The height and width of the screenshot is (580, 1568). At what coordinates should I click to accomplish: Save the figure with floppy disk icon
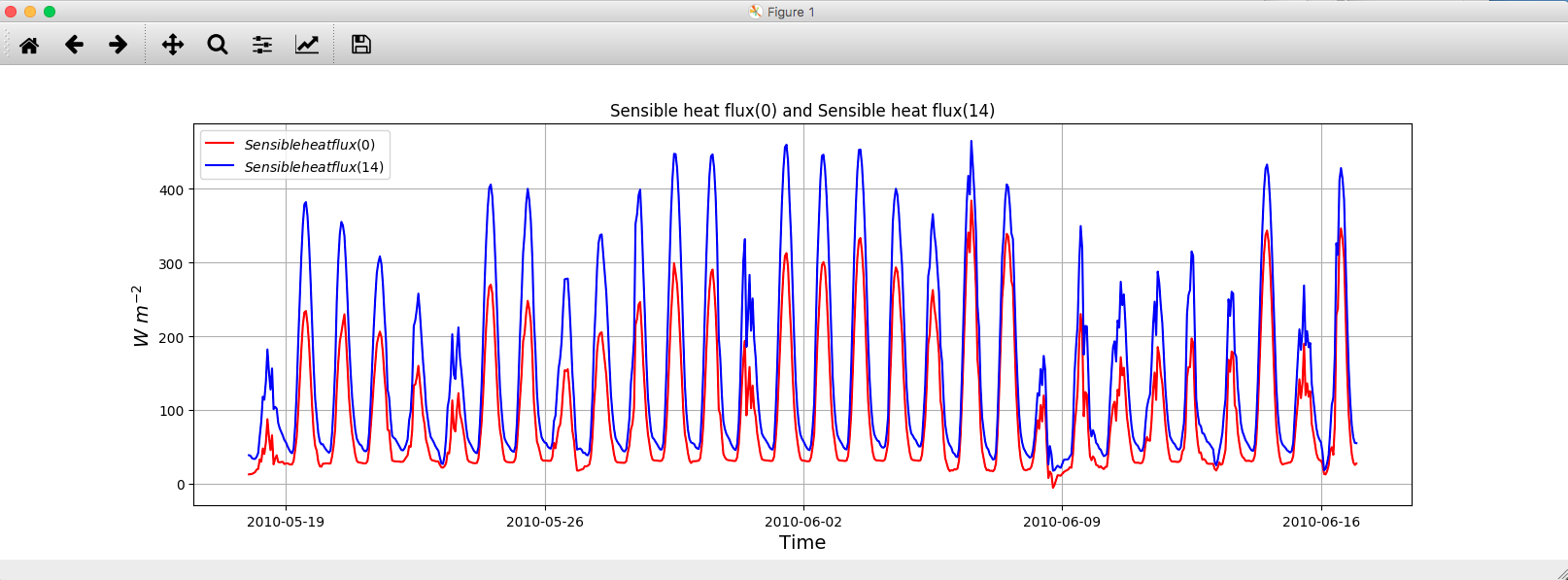pyautogui.click(x=361, y=45)
